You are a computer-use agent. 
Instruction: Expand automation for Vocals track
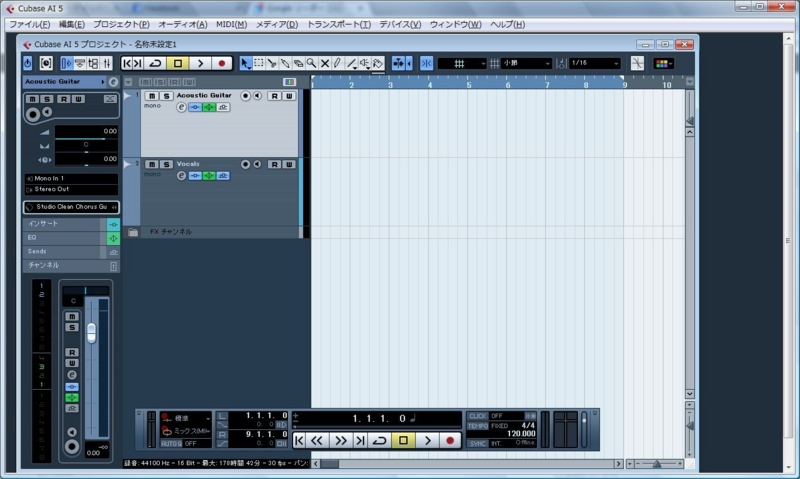[x=128, y=164]
